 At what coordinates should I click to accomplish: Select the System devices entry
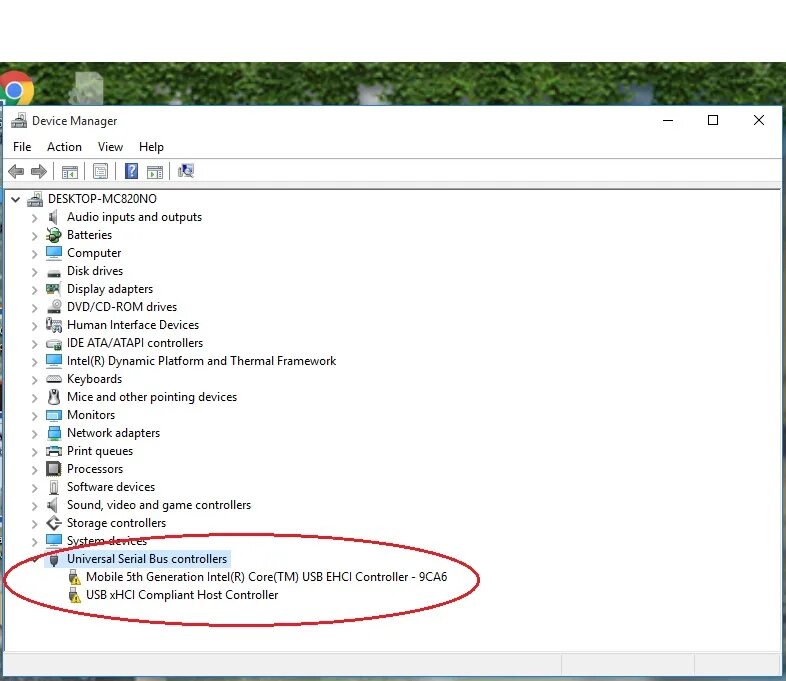107,541
